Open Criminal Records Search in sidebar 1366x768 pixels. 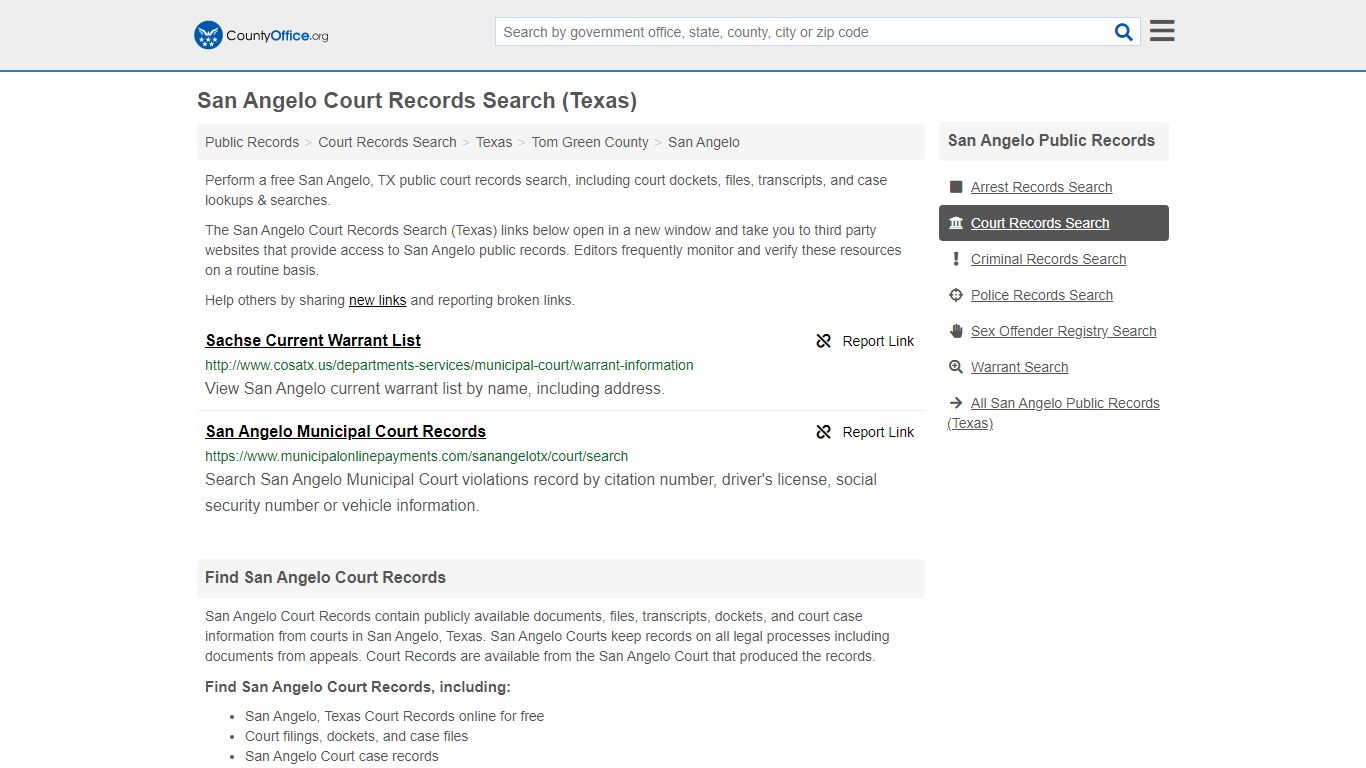coord(1048,259)
